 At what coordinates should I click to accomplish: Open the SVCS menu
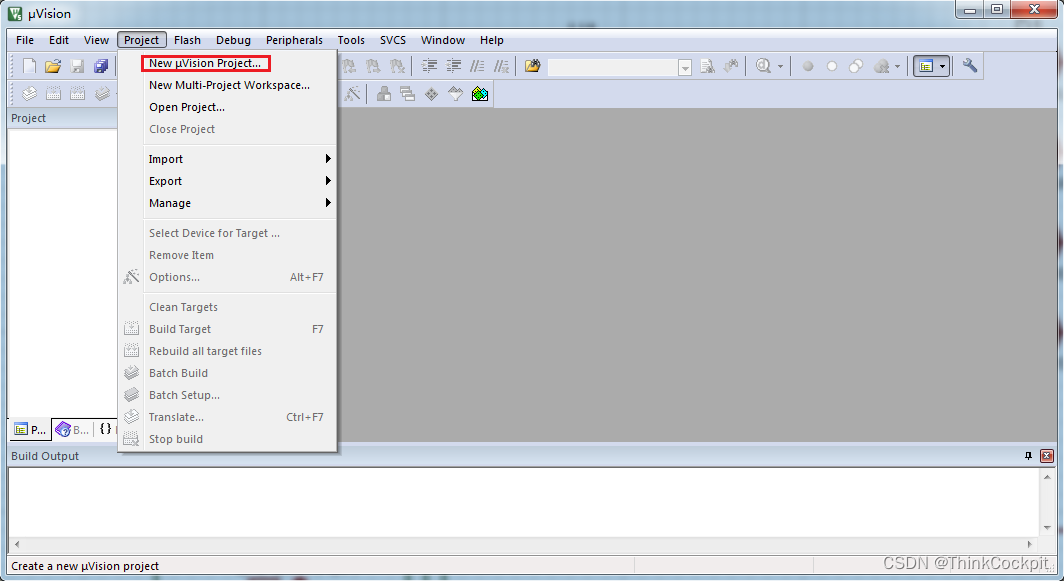coord(393,40)
